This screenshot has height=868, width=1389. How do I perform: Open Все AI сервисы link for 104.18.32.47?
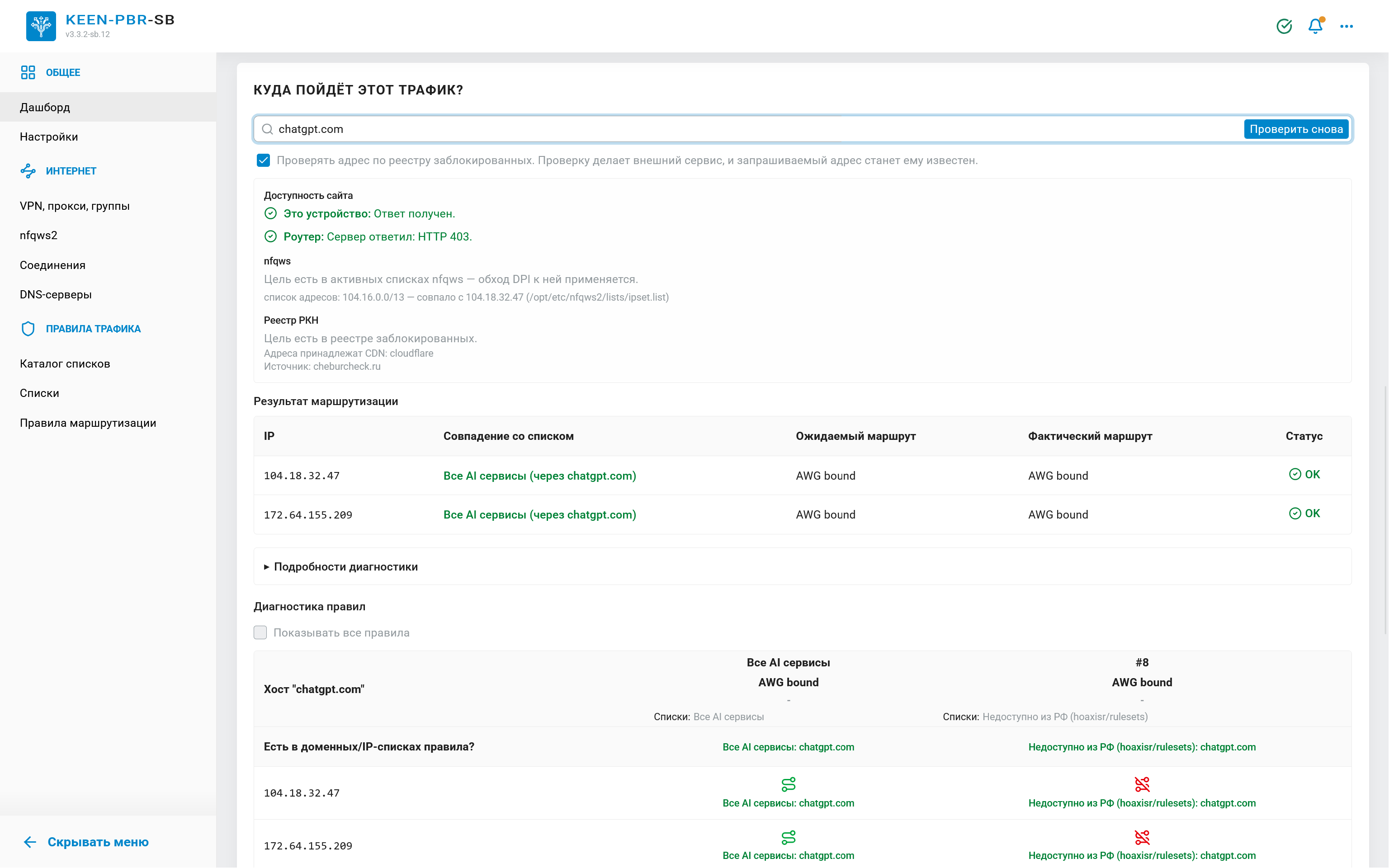coord(539,476)
